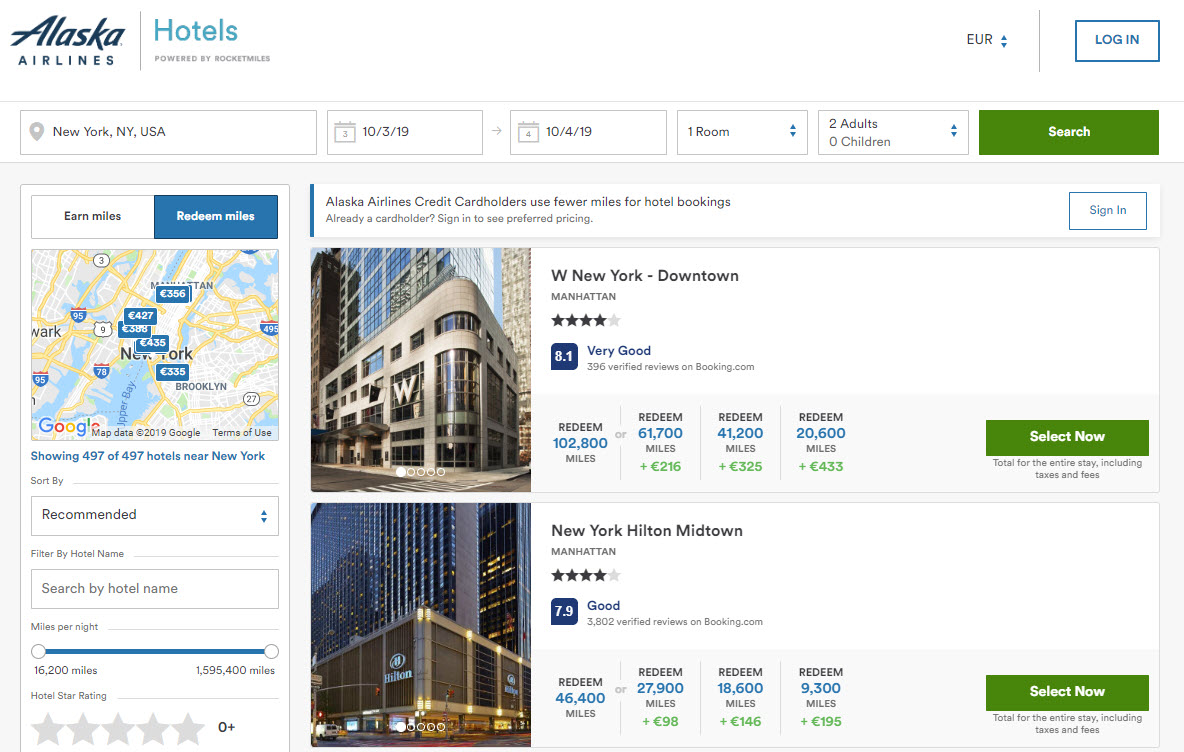Open the check-out calendar icon
This screenshot has width=1184, height=752.
click(528, 132)
